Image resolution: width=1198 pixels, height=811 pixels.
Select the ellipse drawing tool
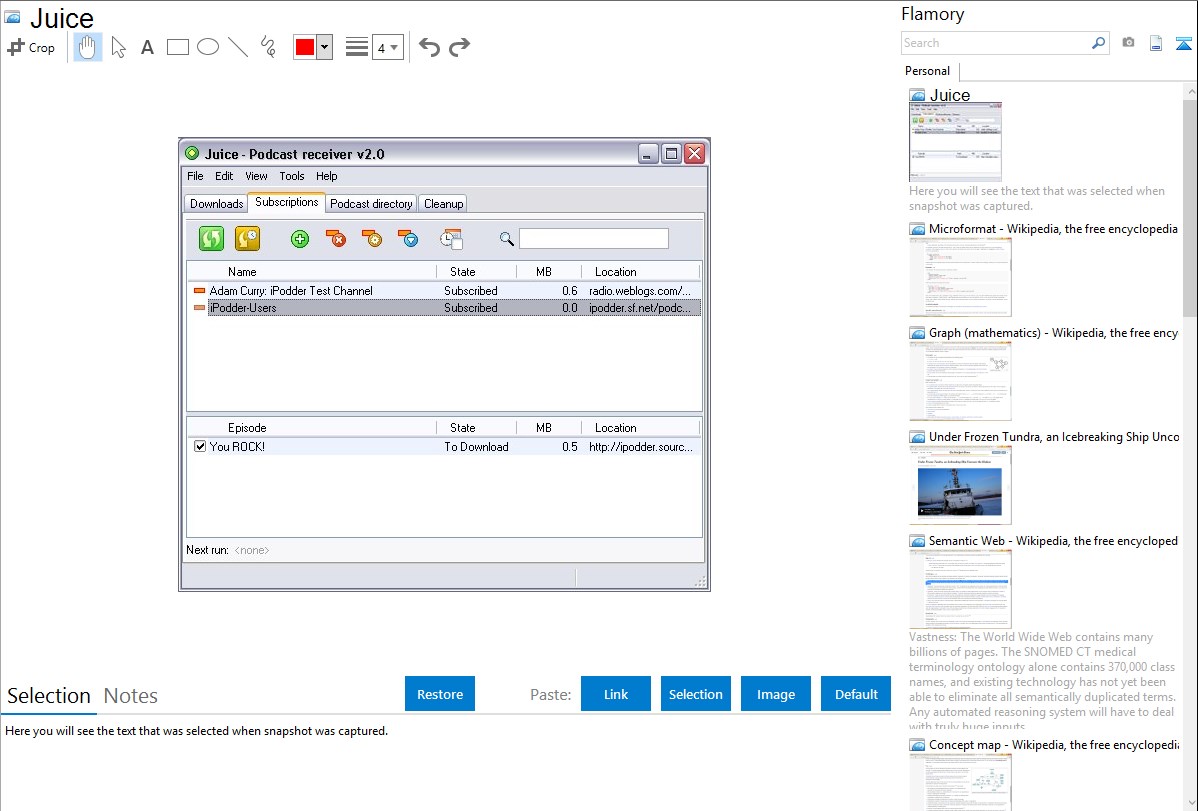click(x=208, y=47)
